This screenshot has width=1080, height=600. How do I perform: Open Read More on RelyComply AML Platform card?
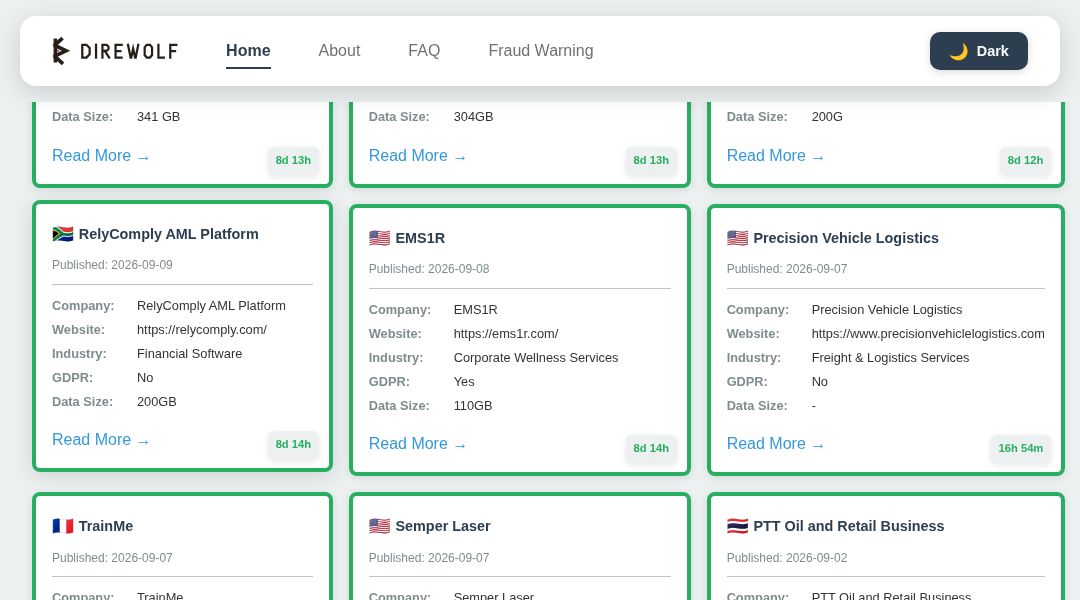coord(101,439)
